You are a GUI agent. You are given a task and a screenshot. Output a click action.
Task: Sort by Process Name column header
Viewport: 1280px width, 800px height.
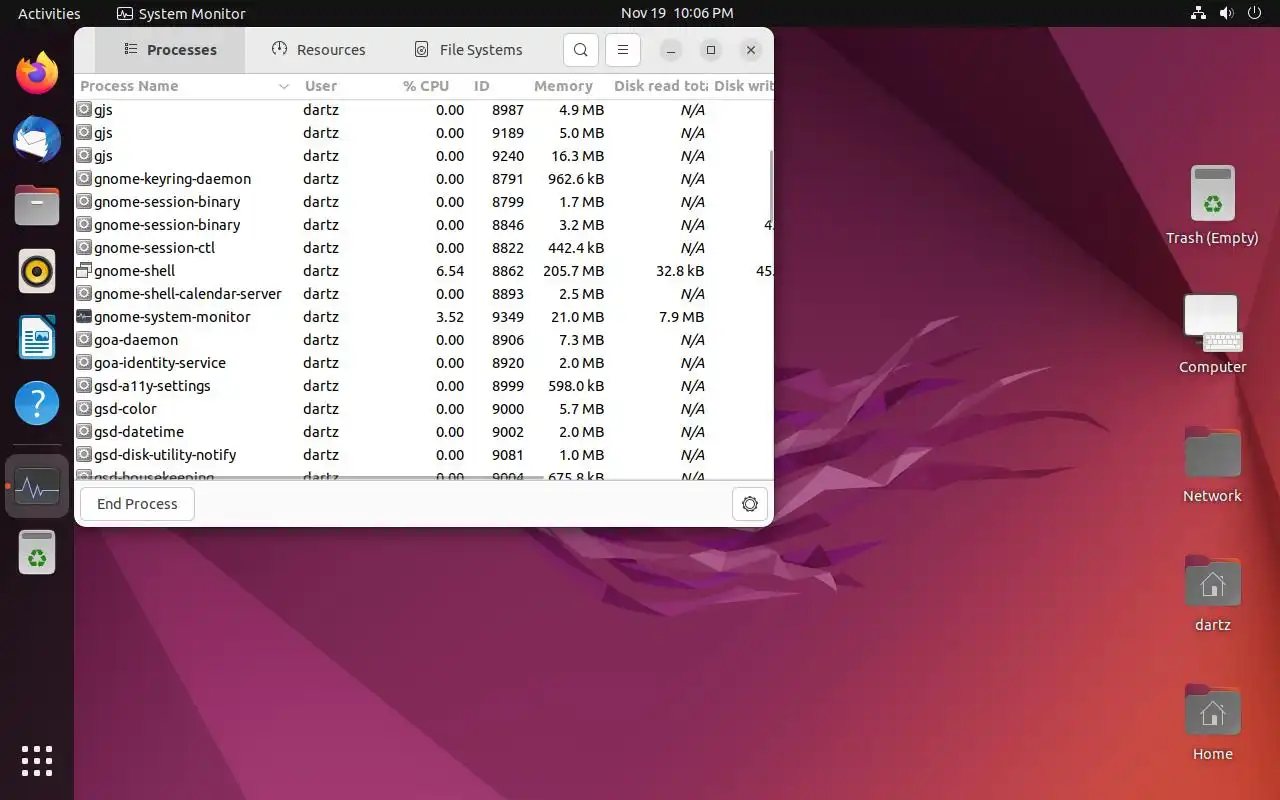pyautogui.click(x=185, y=86)
